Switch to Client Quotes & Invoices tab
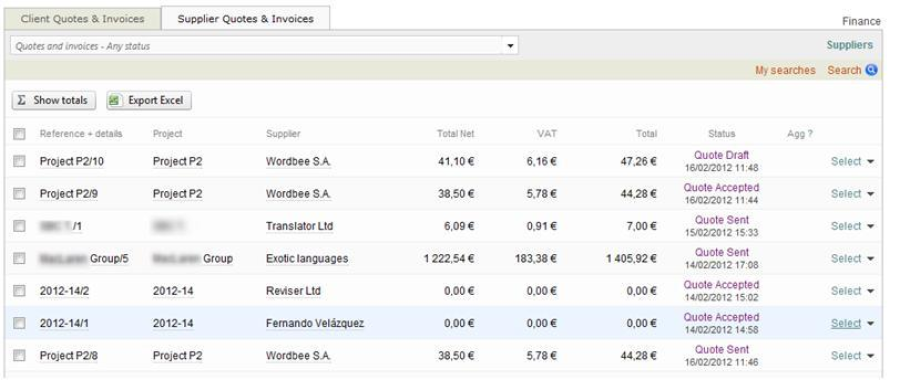 pyautogui.click(x=83, y=19)
